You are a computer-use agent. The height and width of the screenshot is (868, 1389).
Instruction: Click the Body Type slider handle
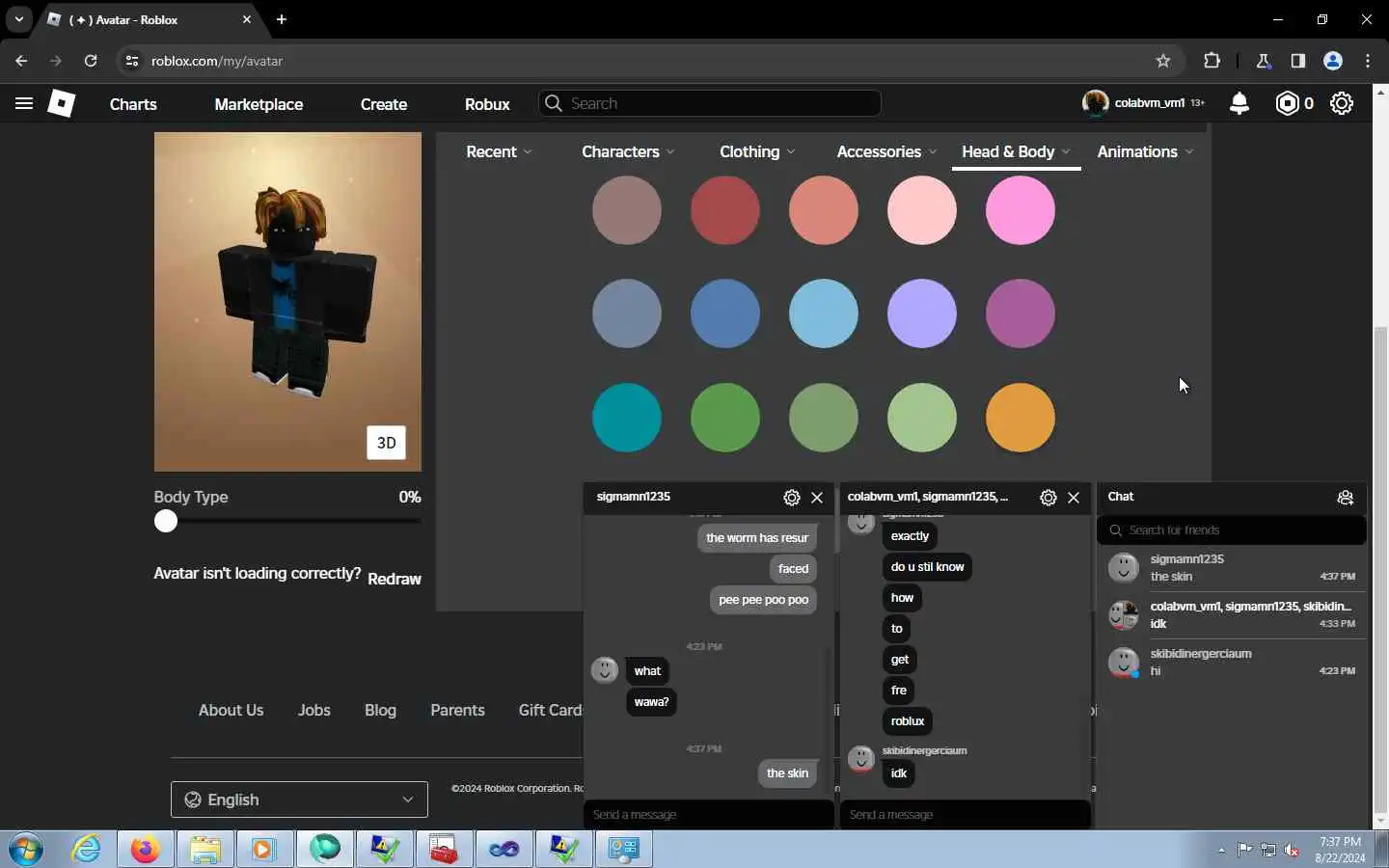(166, 521)
